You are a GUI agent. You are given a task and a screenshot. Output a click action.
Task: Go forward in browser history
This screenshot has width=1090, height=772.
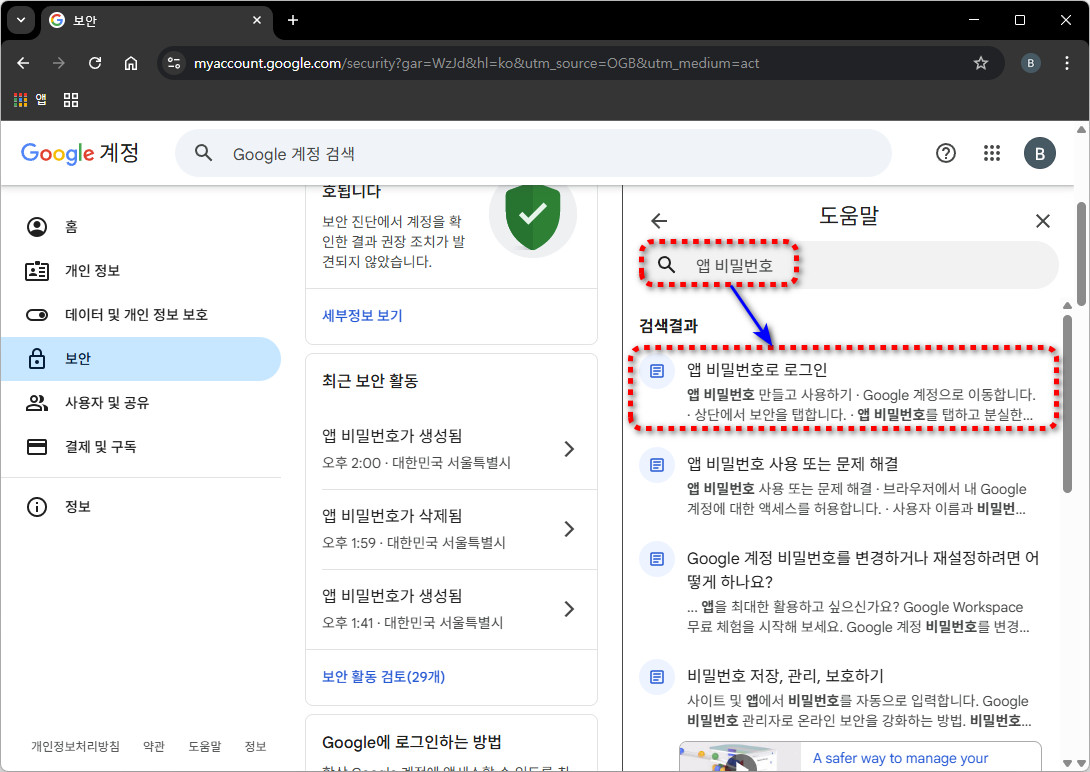point(59,63)
